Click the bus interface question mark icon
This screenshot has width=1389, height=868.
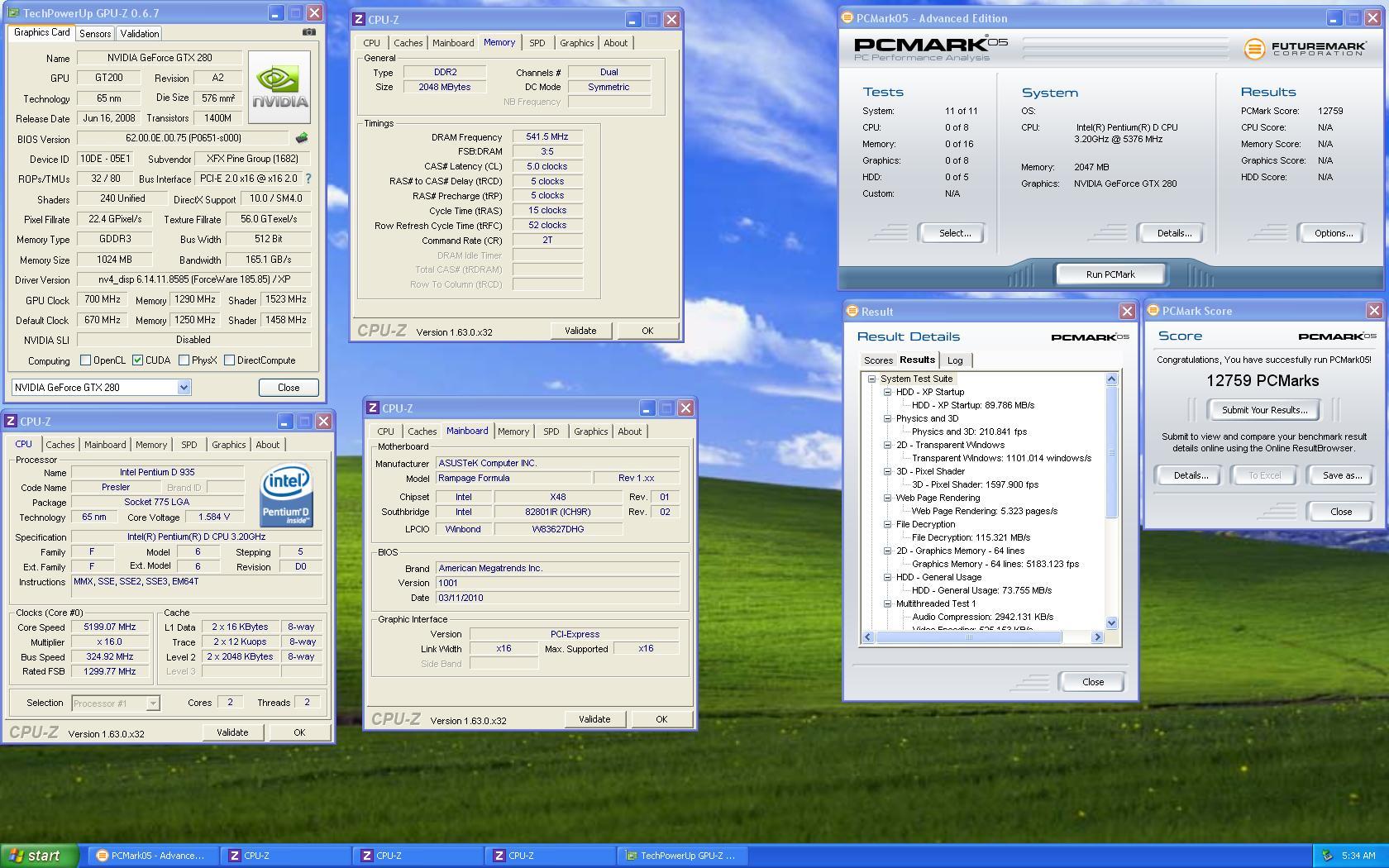click(x=308, y=179)
